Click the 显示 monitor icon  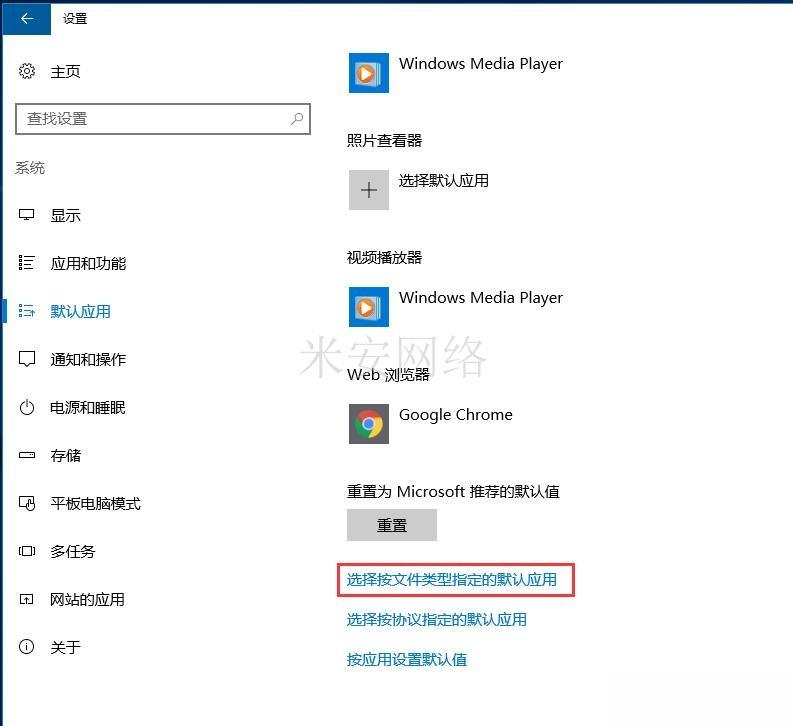point(26,215)
